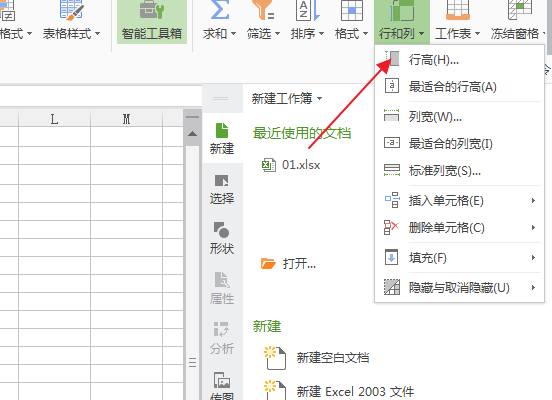Select 选择 in the side panel
Viewport: 552px width, 400px height.
point(222,189)
